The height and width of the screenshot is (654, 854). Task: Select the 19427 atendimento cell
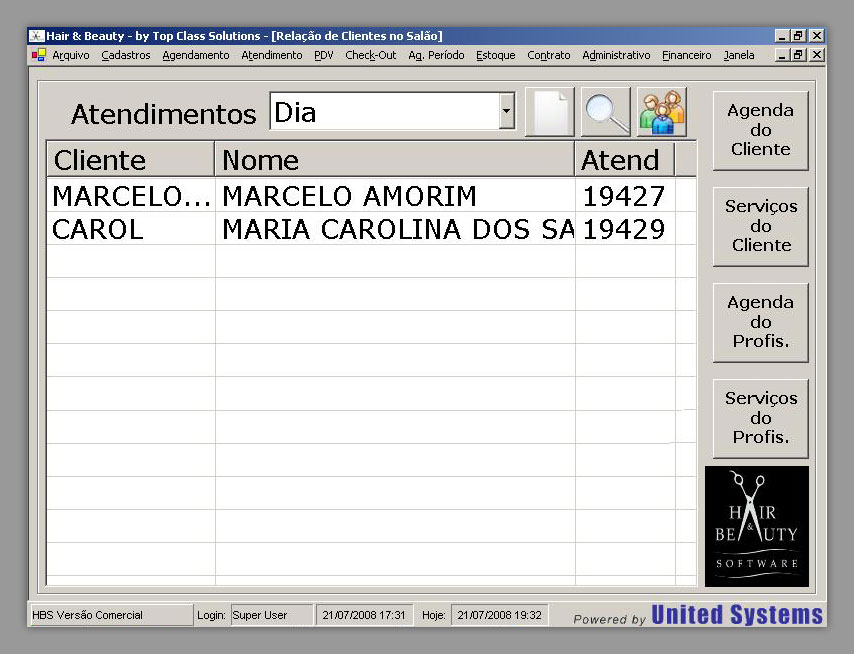(625, 195)
